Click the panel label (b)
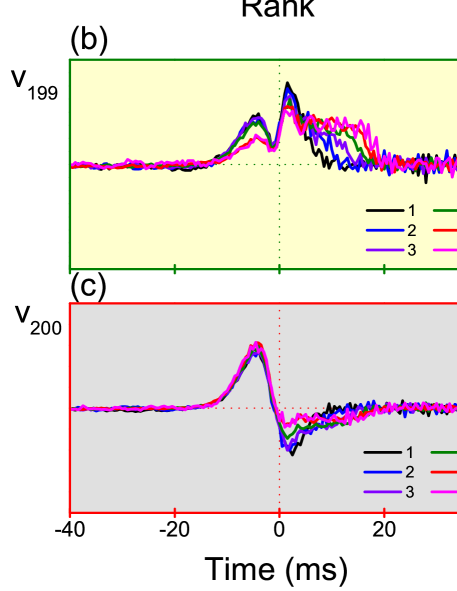The image size is (457, 591). [89, 41]
